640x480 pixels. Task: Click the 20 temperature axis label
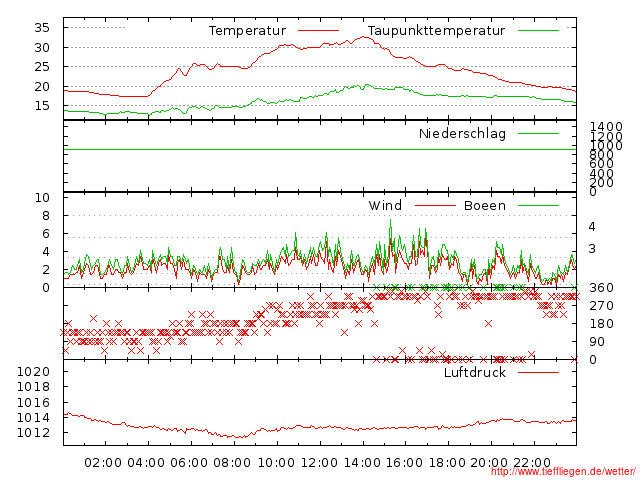42,87
